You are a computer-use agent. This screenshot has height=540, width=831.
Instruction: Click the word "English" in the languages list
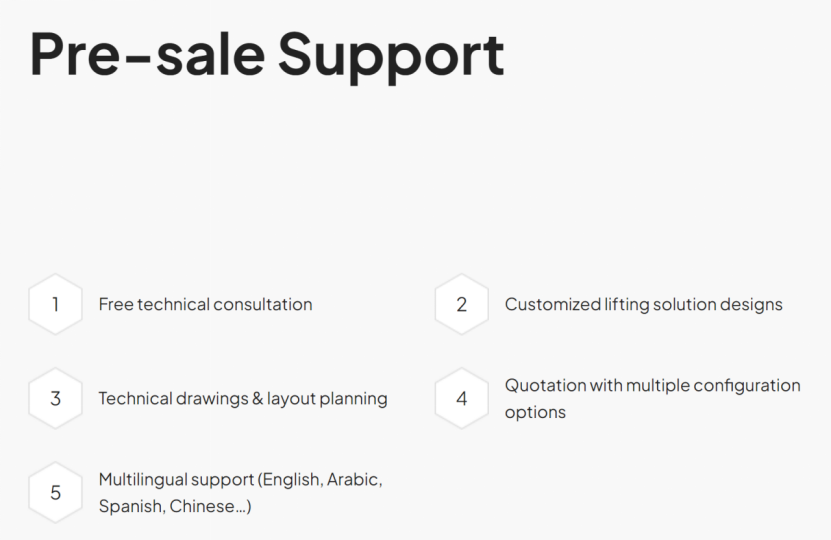pyautogui.click(x=292, y=479)
